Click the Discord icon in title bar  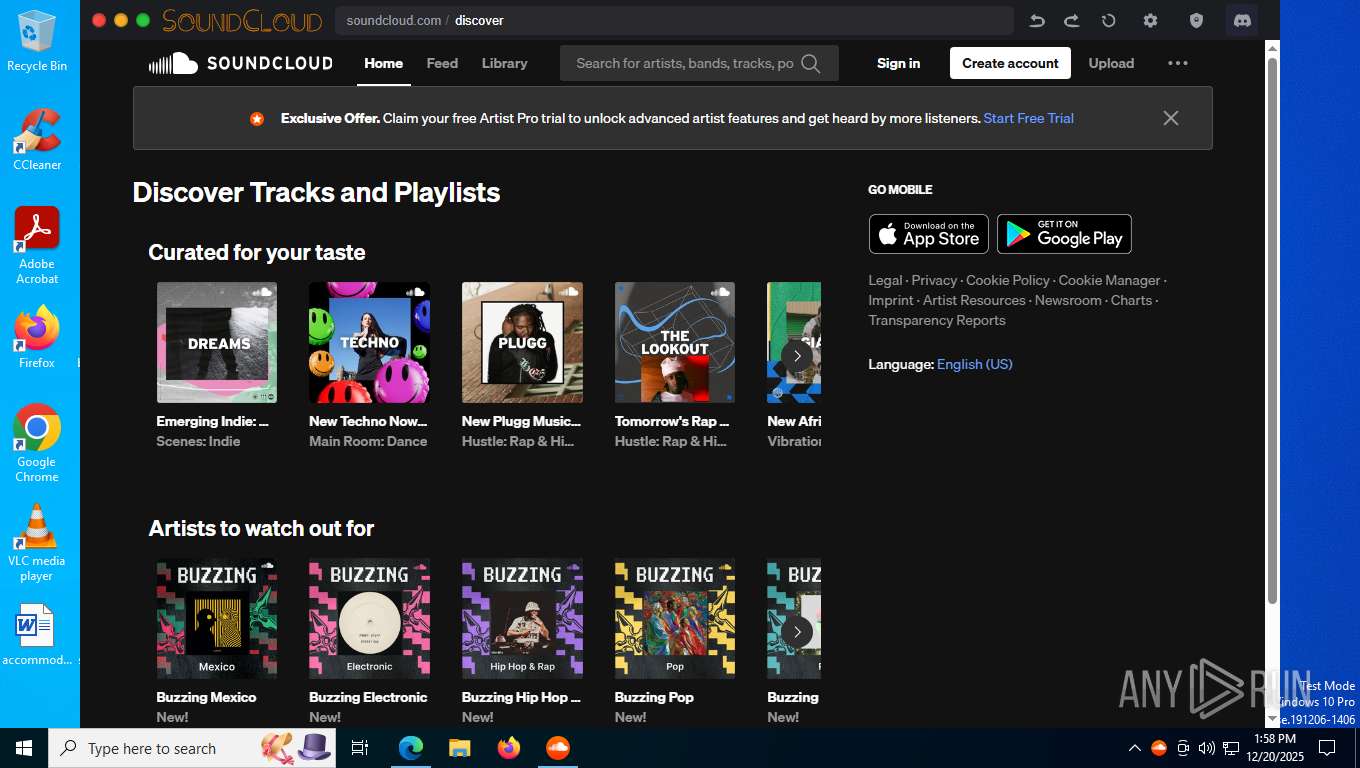tap(1242, 20)
